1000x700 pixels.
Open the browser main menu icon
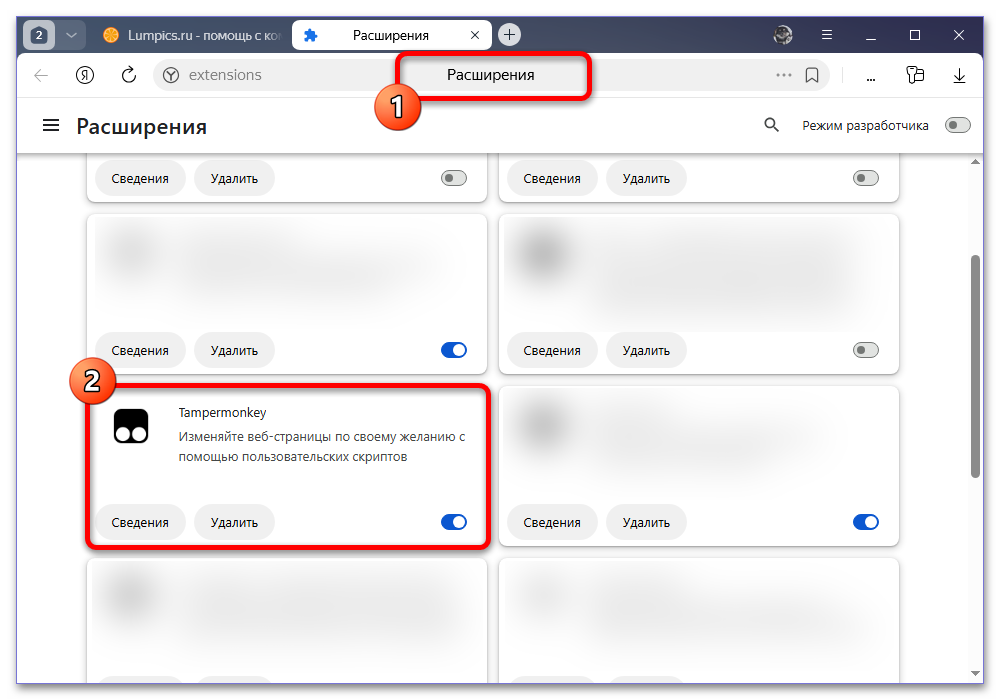827,35
